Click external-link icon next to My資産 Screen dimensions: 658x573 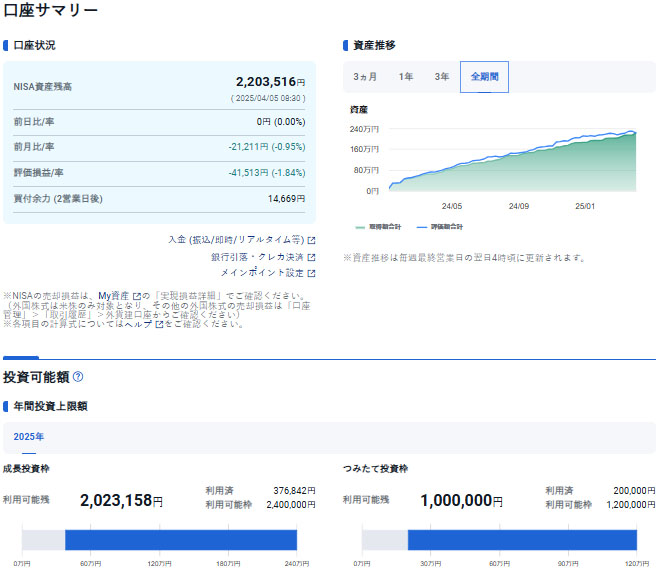[x=136, y=296]
